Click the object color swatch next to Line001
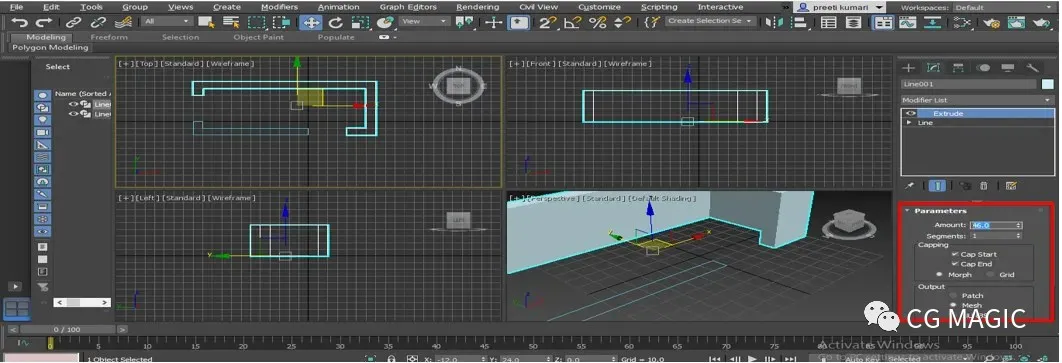The image size is (1062, 363). [1048, 85]
